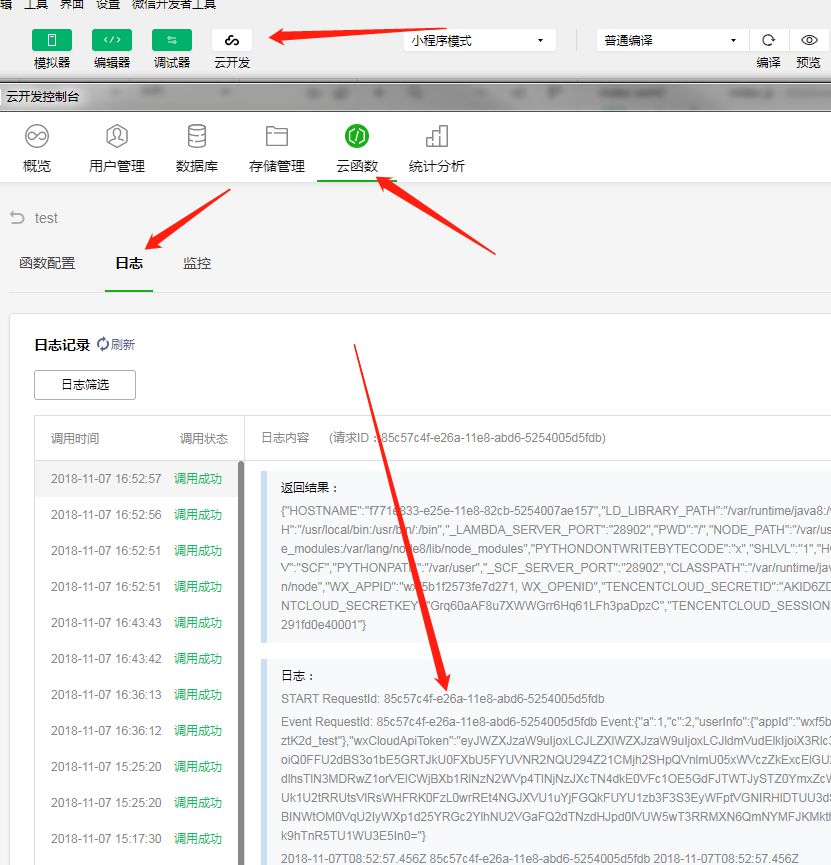
Task: Go back using arrow beside test
Action: coord(17,218)
